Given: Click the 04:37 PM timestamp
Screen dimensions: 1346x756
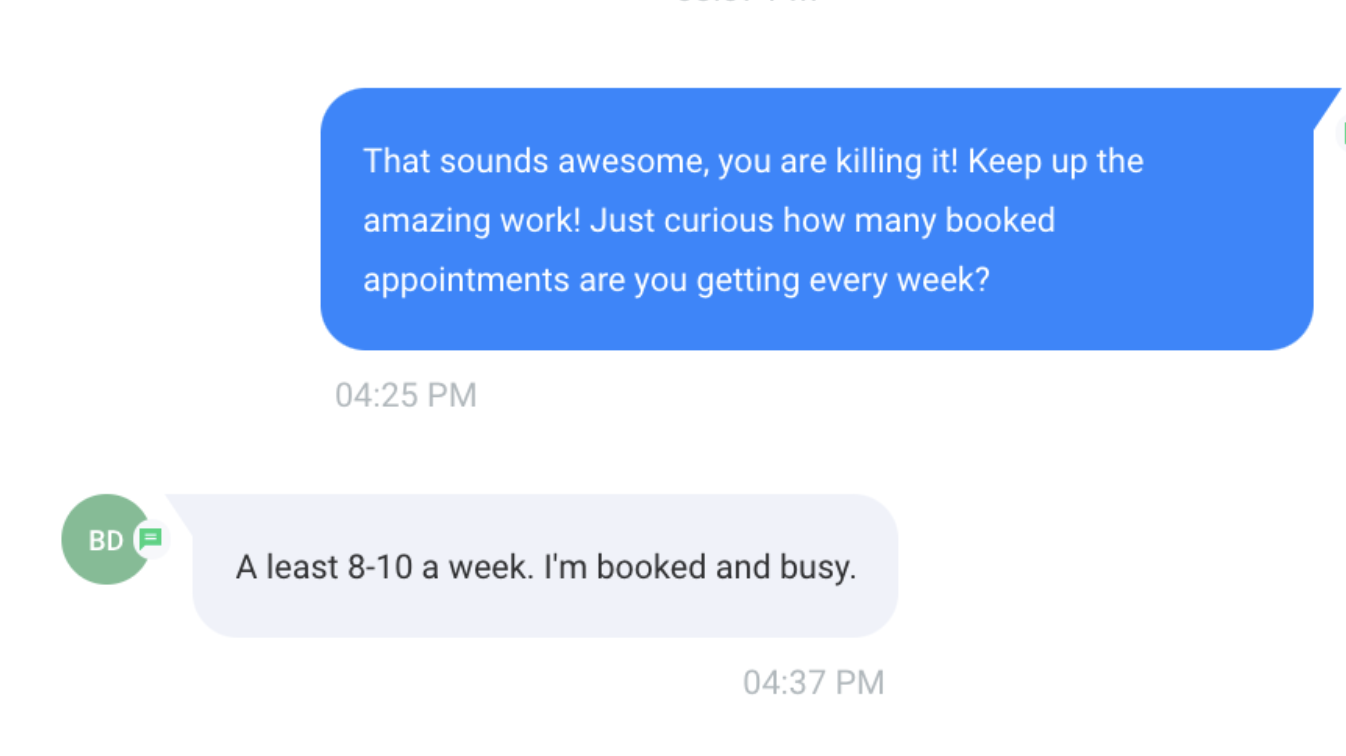Looking at the screenshot, I should pos(813,683).
